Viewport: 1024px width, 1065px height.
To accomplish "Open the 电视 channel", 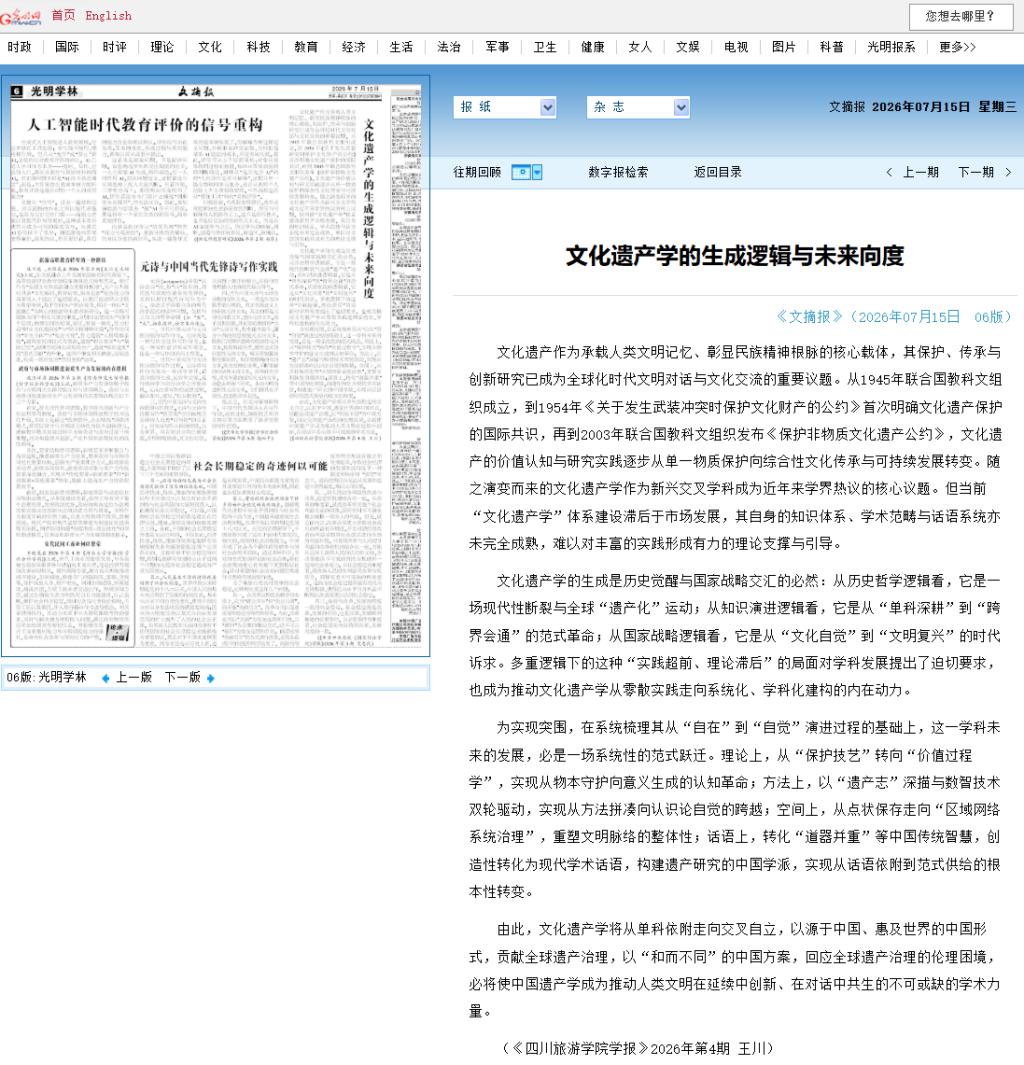I will (x=736, y=47).
